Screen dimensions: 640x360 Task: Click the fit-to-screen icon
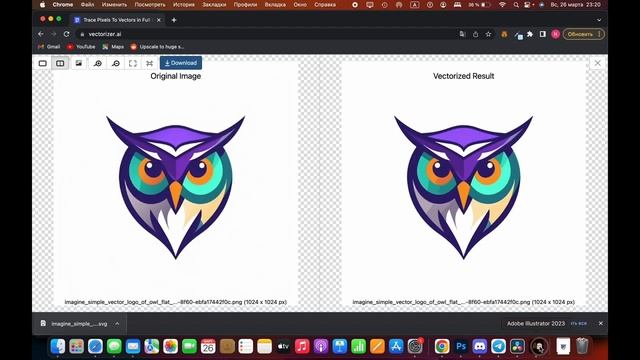pyautogui.click(x=133, y=63)
